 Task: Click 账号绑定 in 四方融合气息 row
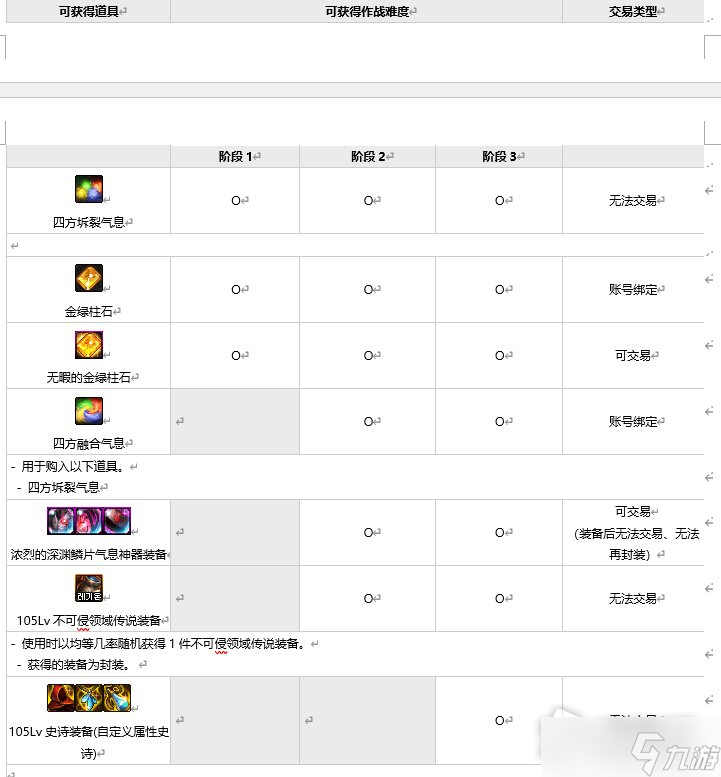[633, 422]
